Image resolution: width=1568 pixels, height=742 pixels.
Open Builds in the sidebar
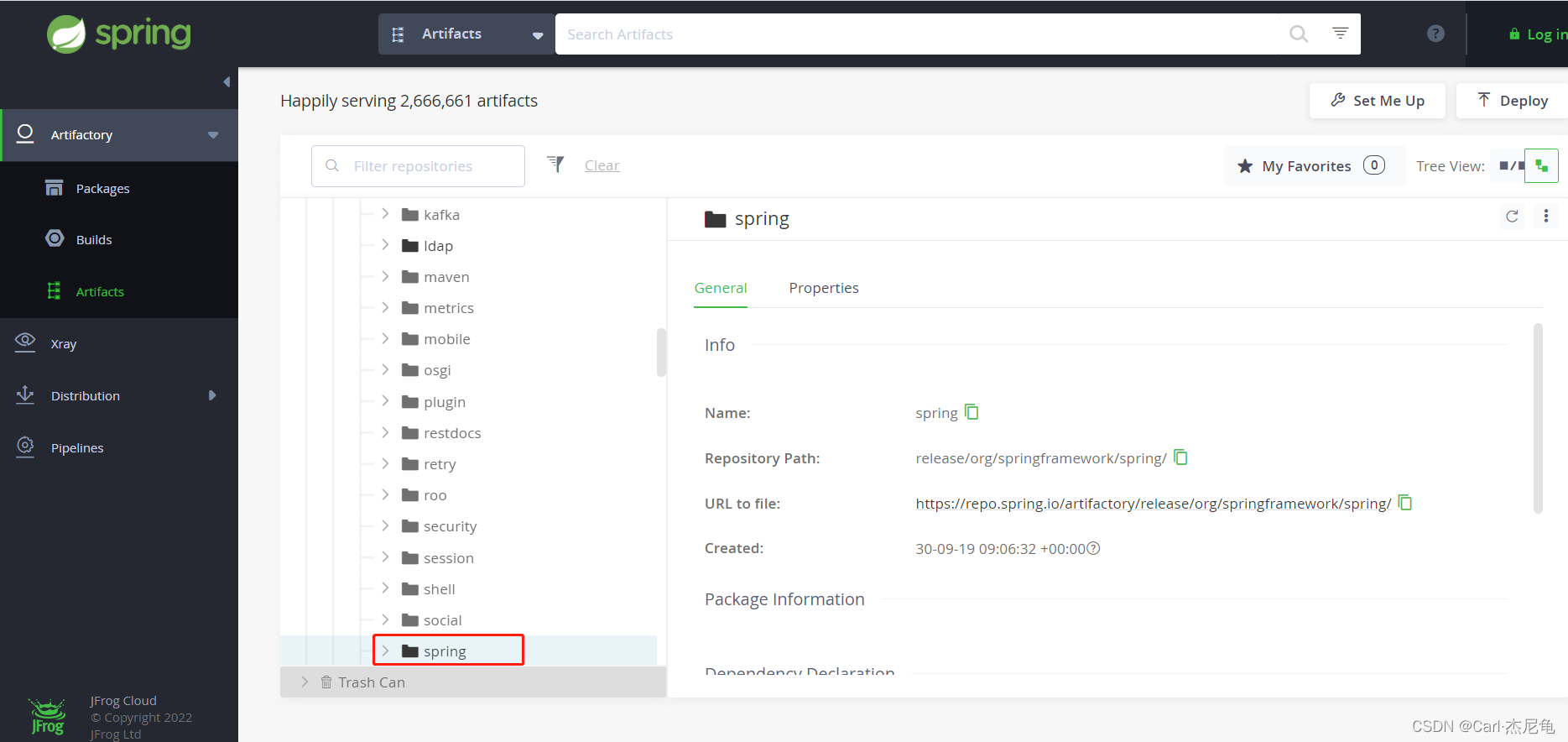94,240
